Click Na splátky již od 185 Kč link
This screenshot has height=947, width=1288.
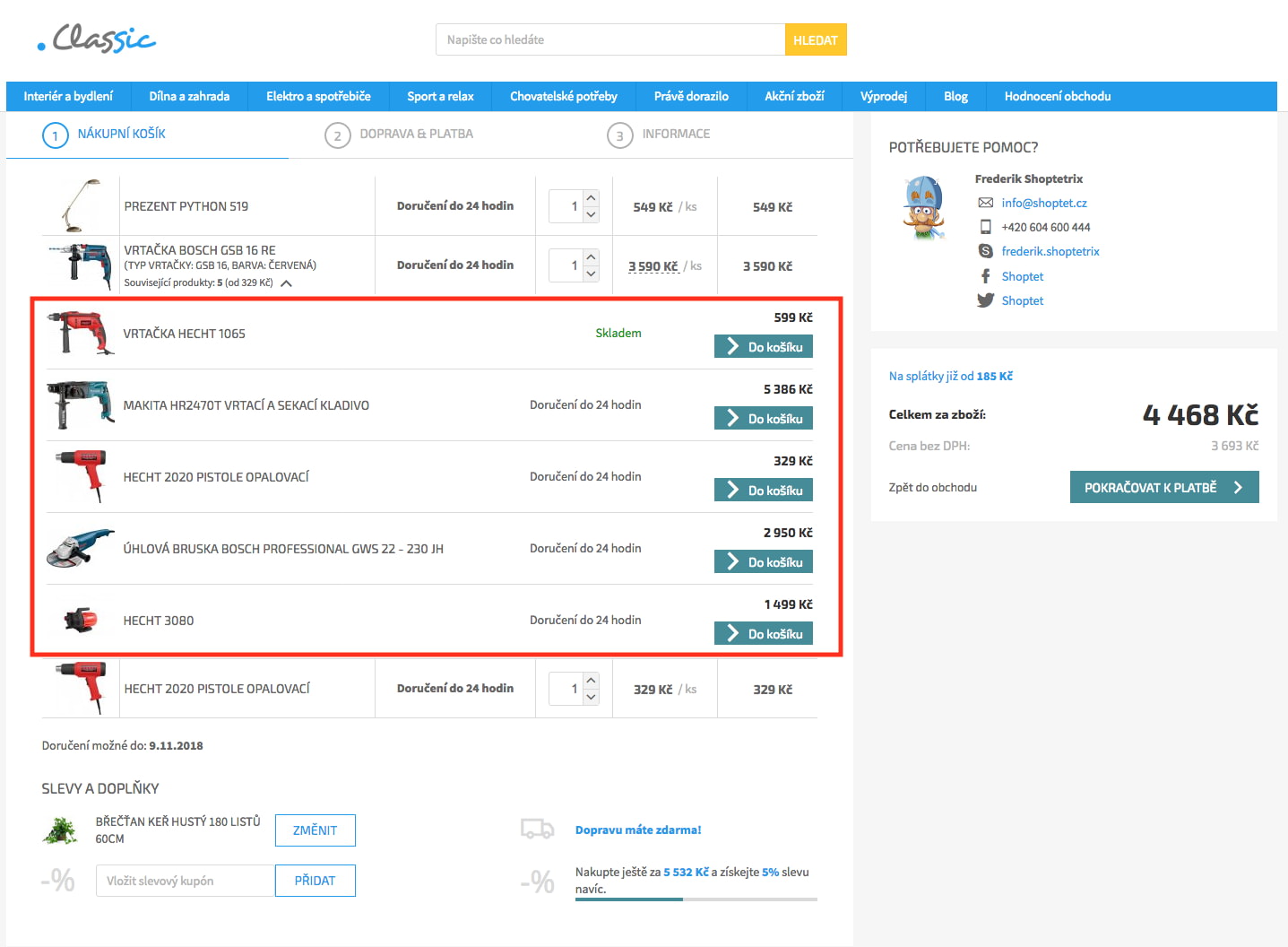[951, 376]
